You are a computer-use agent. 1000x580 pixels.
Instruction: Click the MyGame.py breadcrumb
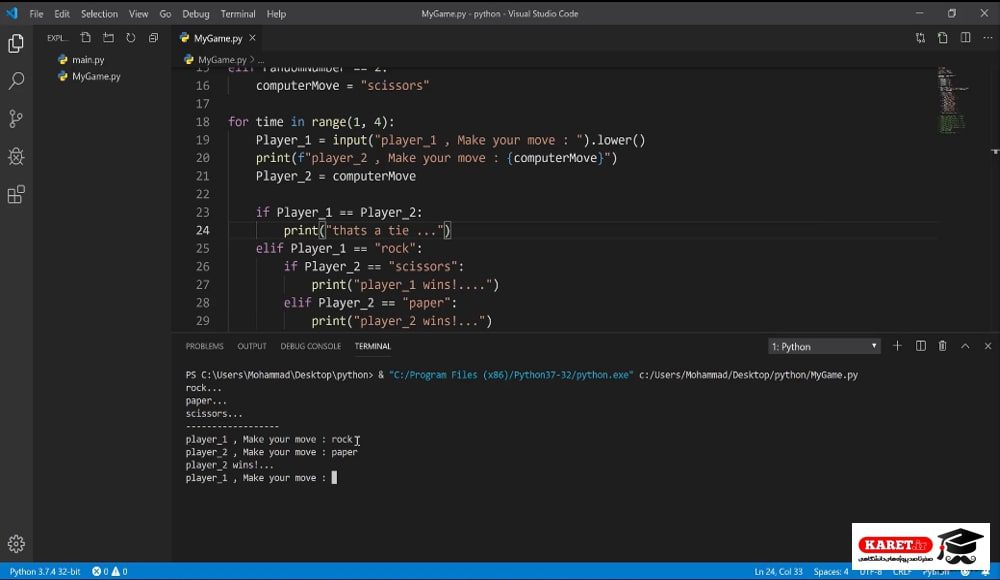coord(221,59)
